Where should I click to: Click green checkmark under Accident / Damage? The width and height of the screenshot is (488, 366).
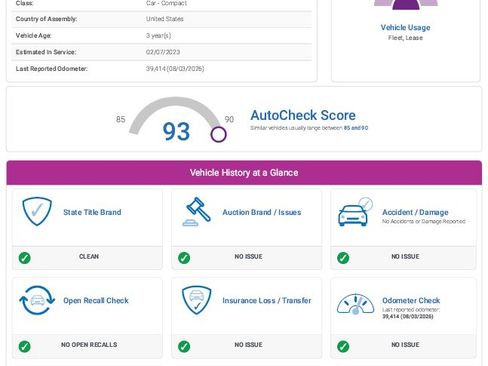343,258
